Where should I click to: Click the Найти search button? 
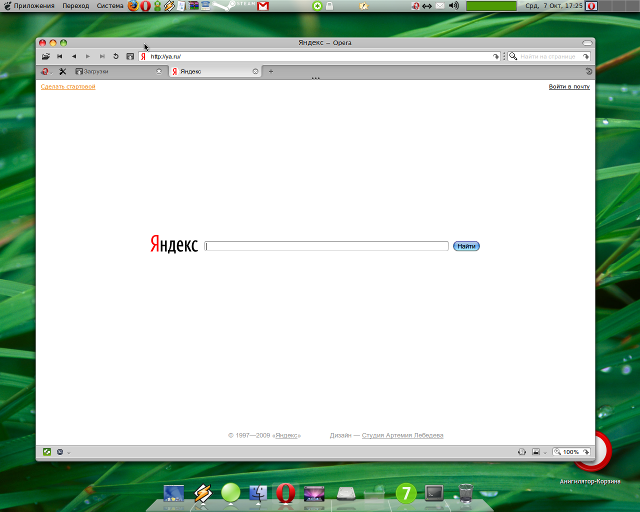[466, 246]
